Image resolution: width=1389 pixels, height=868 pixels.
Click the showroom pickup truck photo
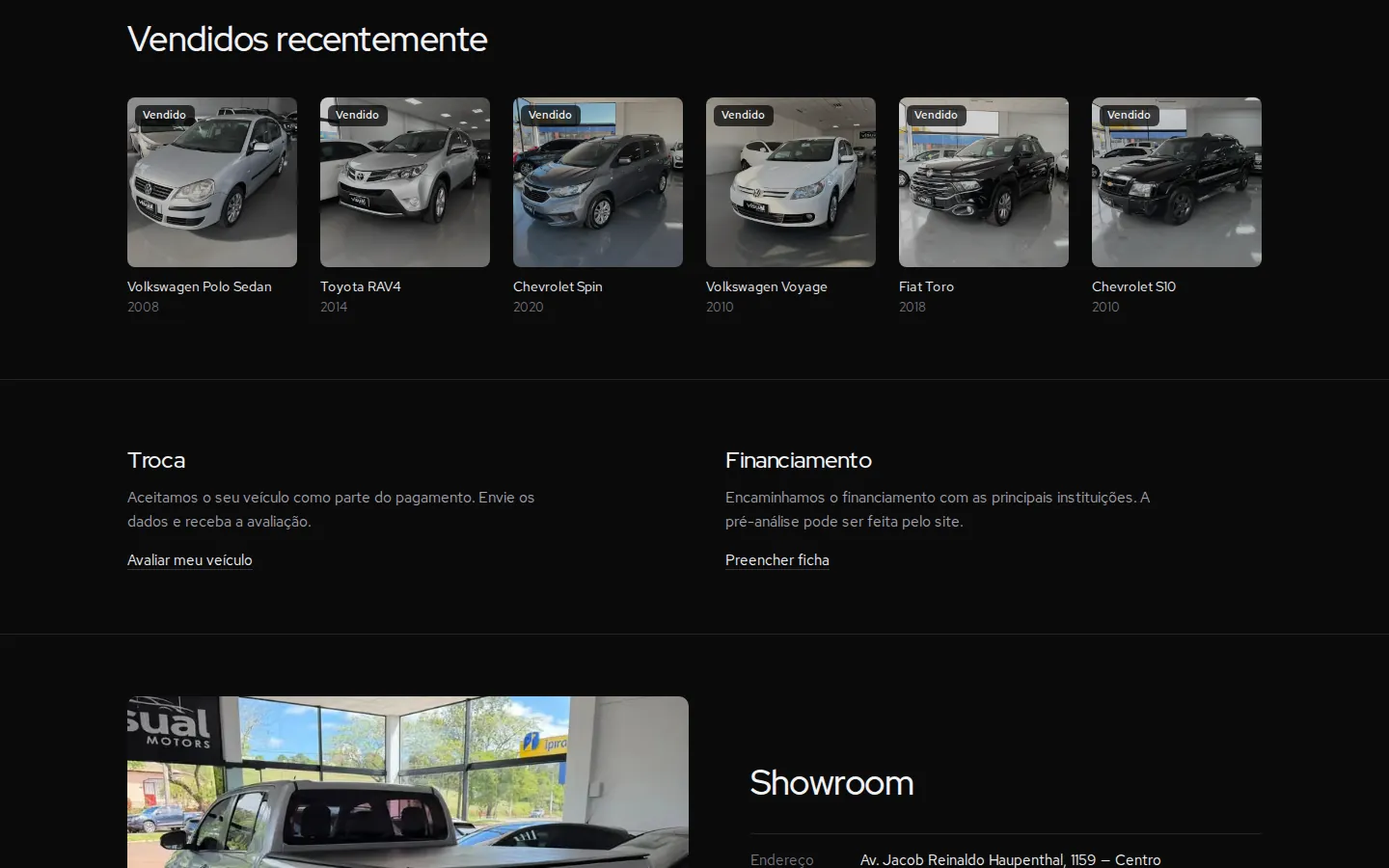click(408, 782)
